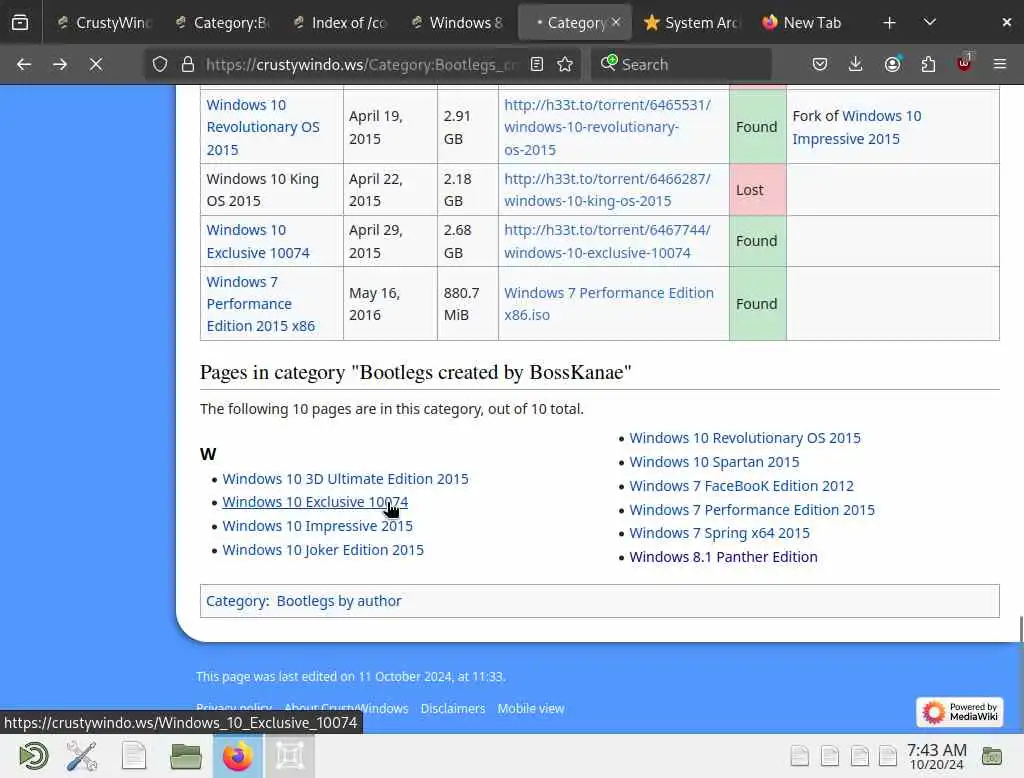Open the settings tools taskbar icon

(82, 756)
